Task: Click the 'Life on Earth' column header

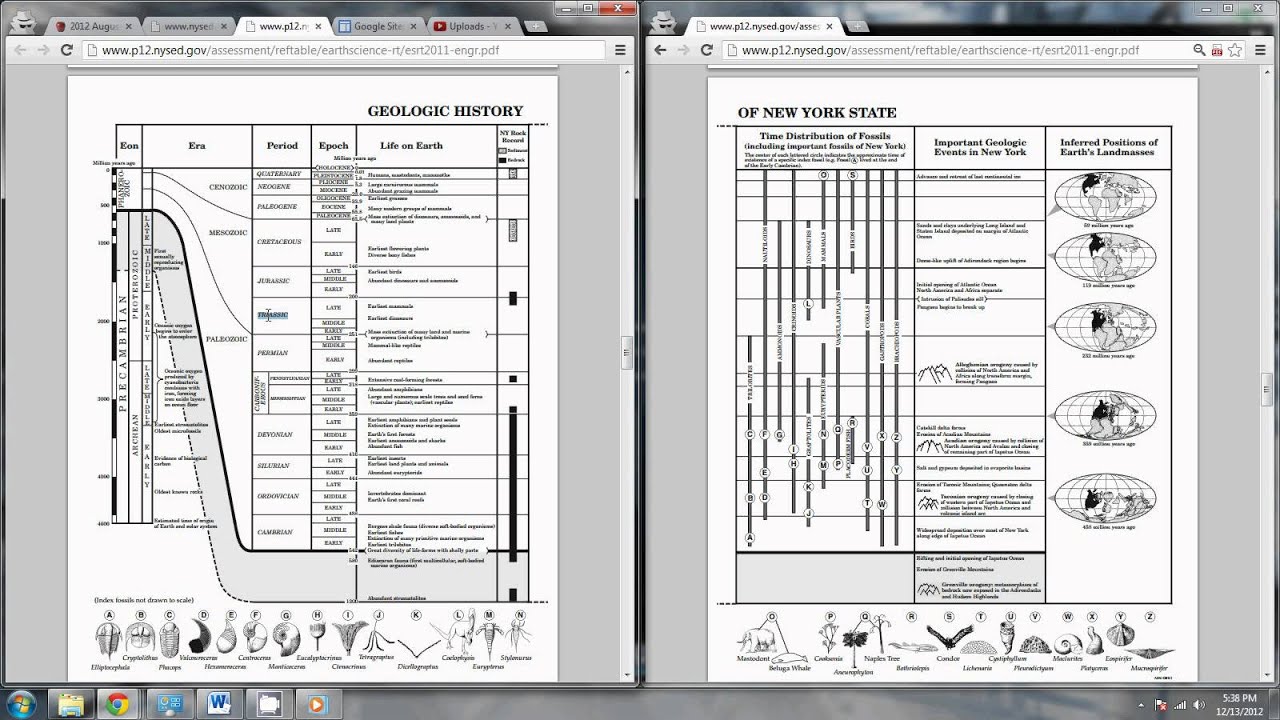Action: click(x=411, y=146)
